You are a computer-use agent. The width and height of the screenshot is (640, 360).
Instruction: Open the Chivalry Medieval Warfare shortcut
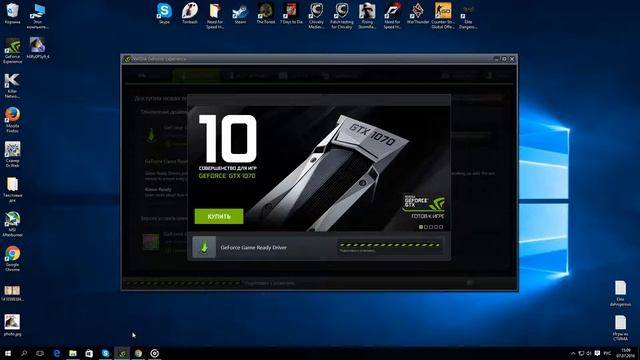[316, 16]
